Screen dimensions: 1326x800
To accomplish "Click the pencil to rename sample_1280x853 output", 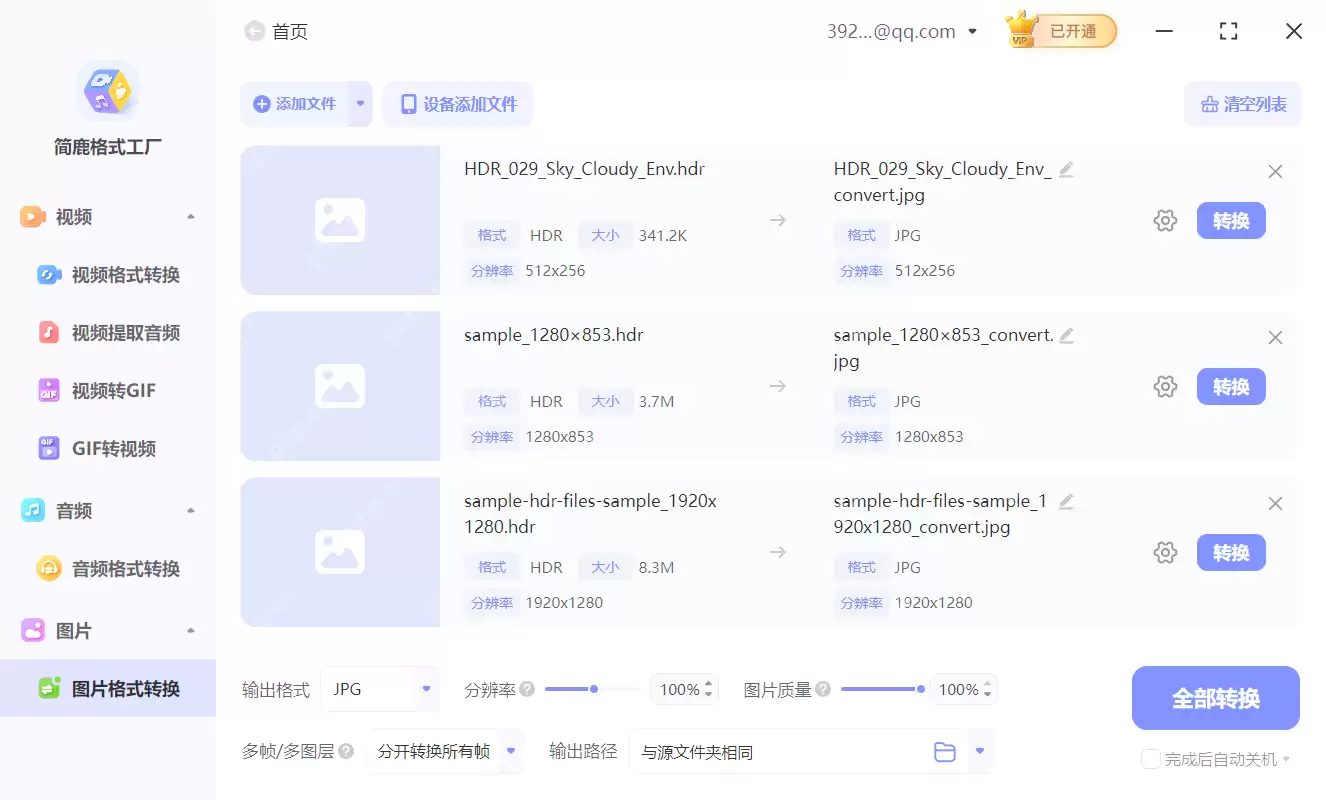I will coord(1067,335).
